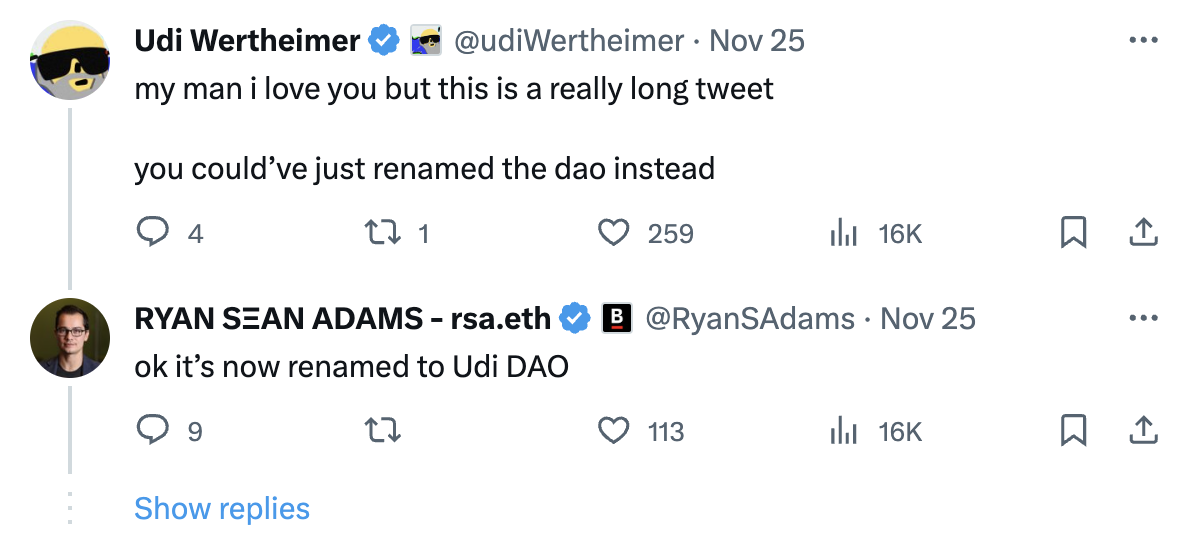The width and height of the screenshot is (1190, 540).
Task: Share Ryan Sean Adams' tweet
Action: pyautogui.click(x=1143, y=431)
